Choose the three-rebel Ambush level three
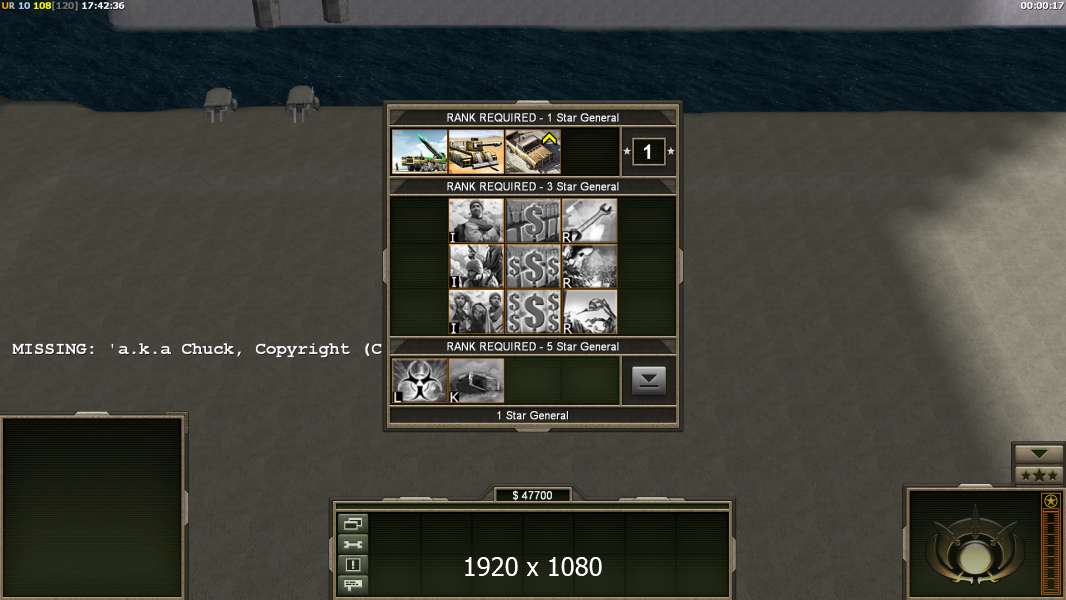The image size is (1066, 600). tap(476, 313)
